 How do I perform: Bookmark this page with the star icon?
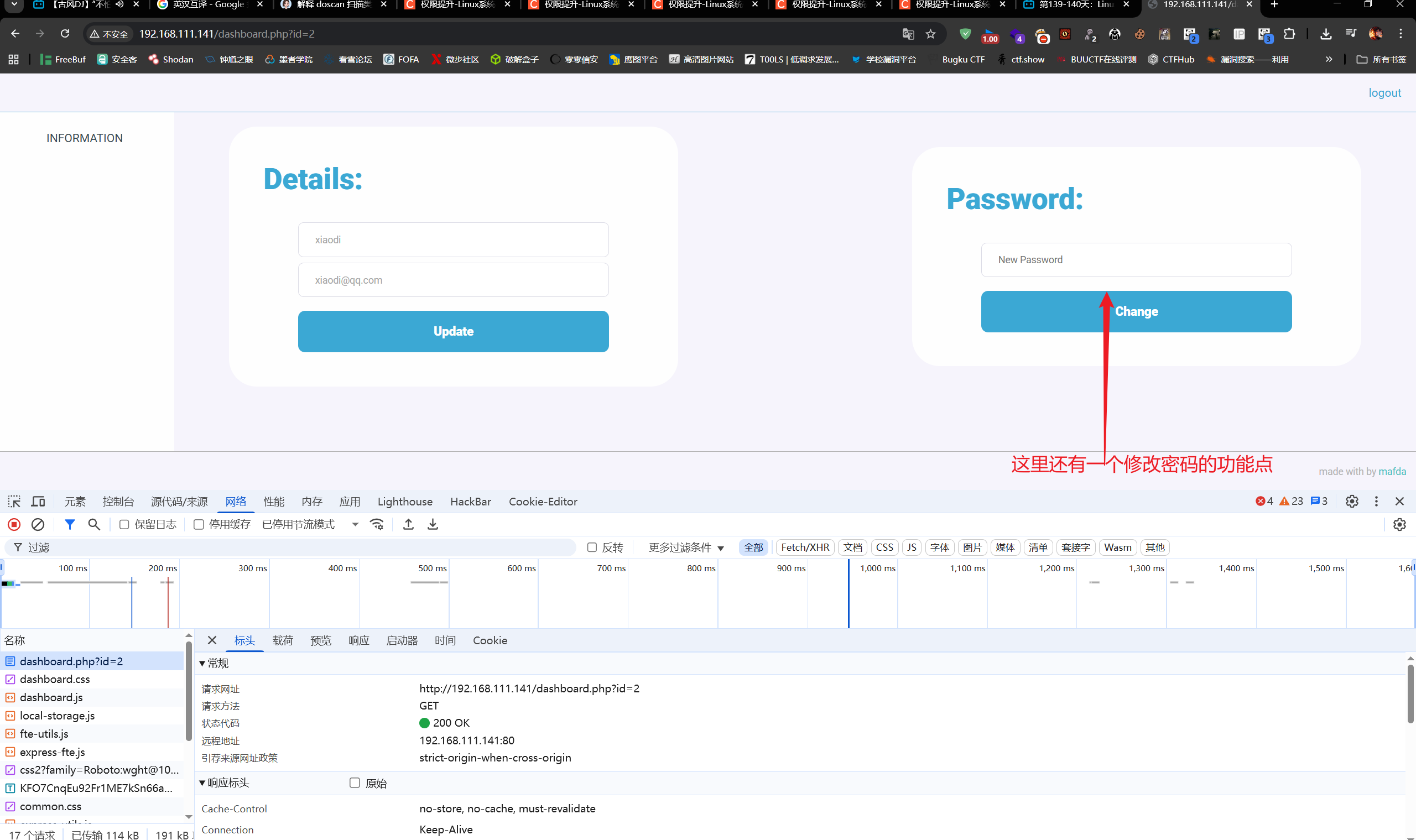[931, 34]
